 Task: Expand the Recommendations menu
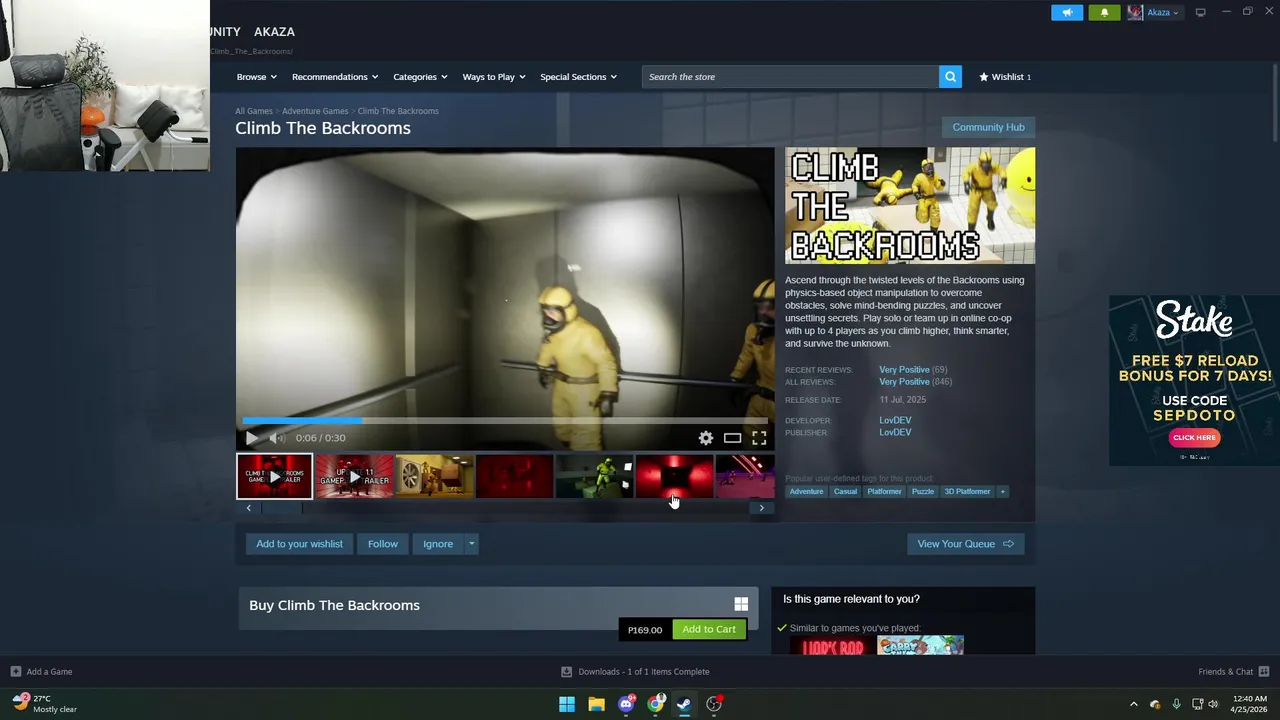click(x=335, y=77)
